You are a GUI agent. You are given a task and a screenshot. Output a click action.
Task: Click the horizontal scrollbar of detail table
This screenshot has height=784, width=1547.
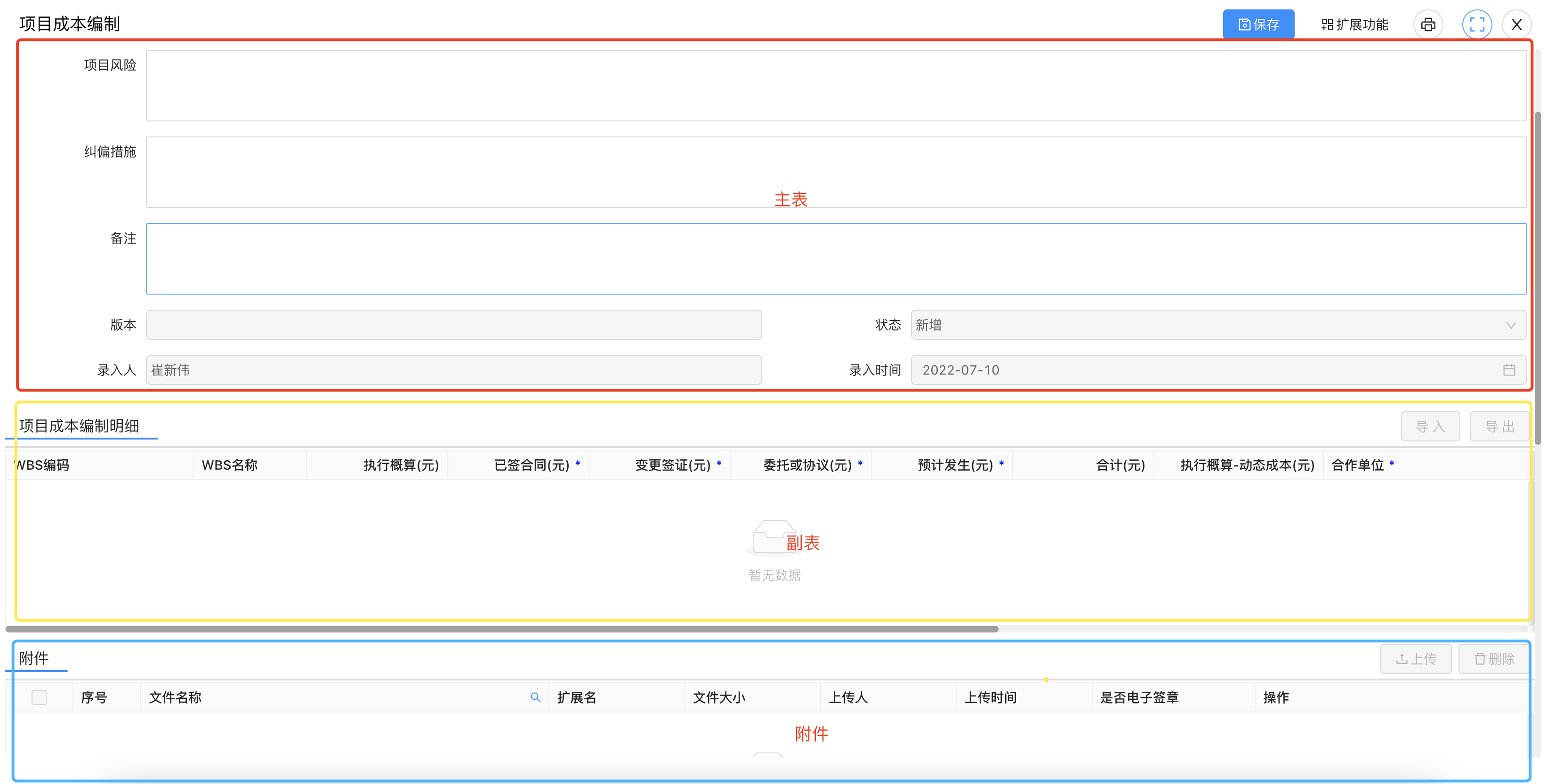pyautogui.click(x=502, y=629)
